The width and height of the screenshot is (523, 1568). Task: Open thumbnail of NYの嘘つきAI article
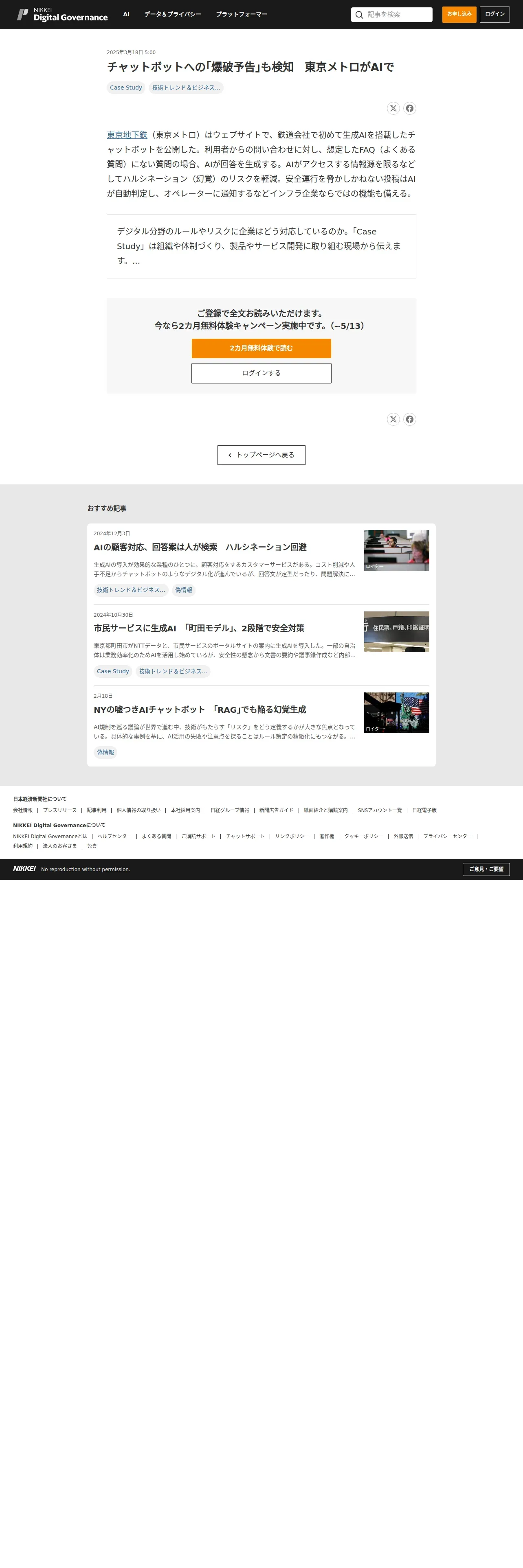click(x=396, y=713)
